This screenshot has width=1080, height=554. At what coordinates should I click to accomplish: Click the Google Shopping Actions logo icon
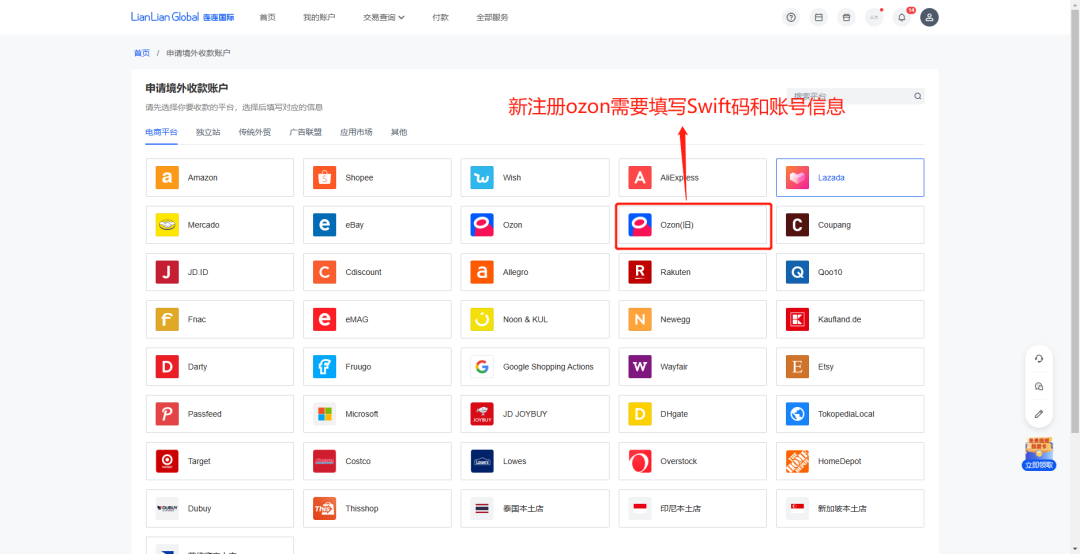coord(482,367)
